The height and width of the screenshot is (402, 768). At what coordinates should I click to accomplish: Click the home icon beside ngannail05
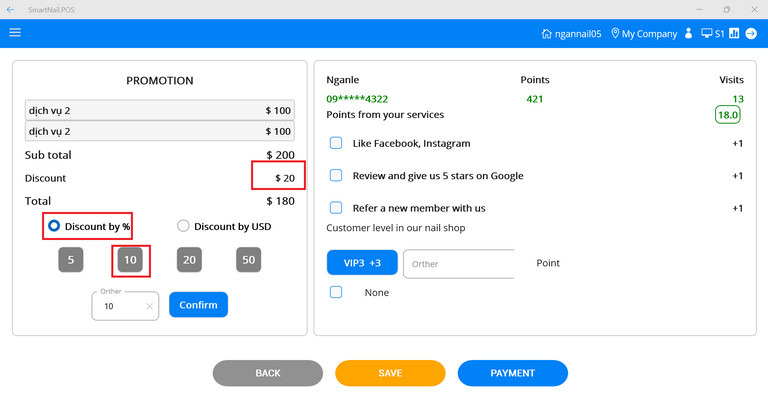pos(546,33)
